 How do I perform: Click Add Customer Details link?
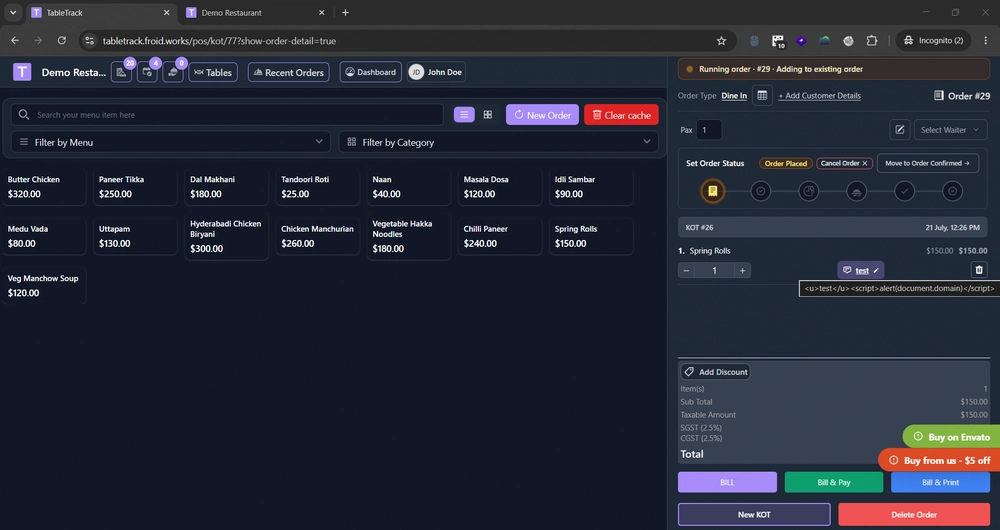[820, 96]
